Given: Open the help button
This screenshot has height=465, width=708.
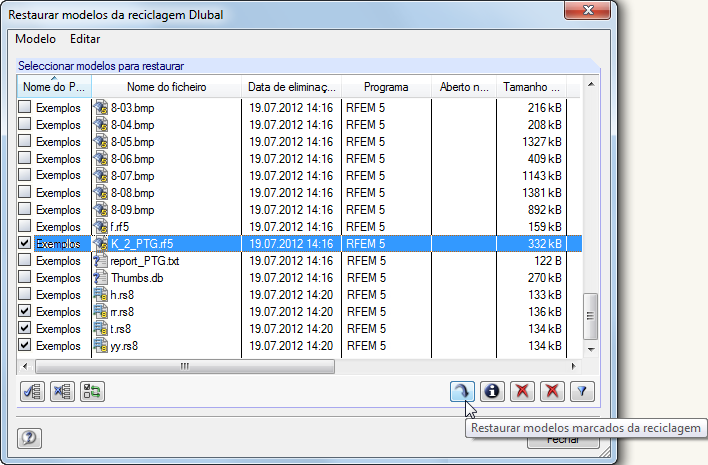Looking at the screenshot, I should (x=29, y=438).
